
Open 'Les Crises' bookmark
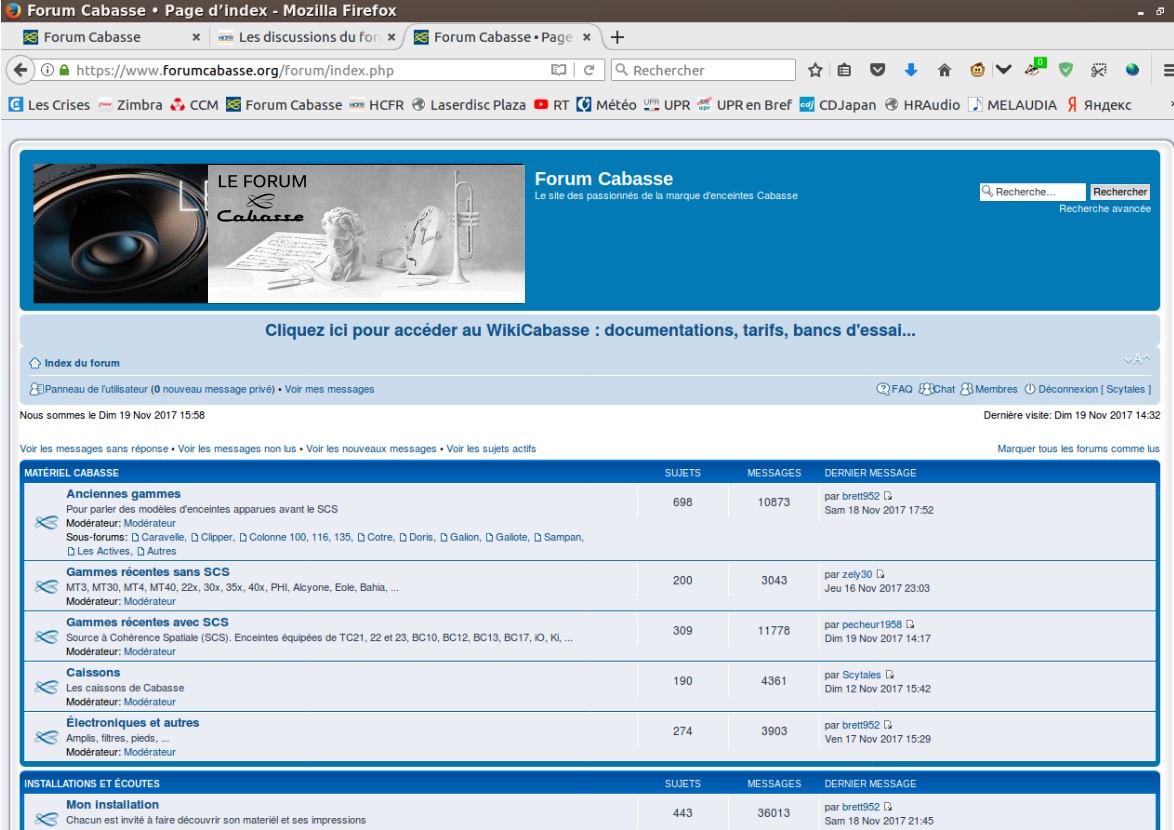pos(49,105)
